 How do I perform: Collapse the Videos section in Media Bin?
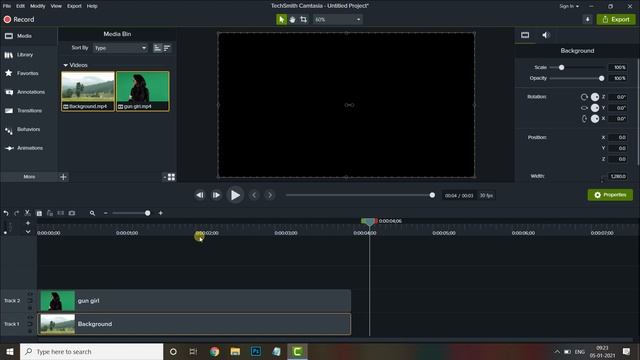coord(66,65)
